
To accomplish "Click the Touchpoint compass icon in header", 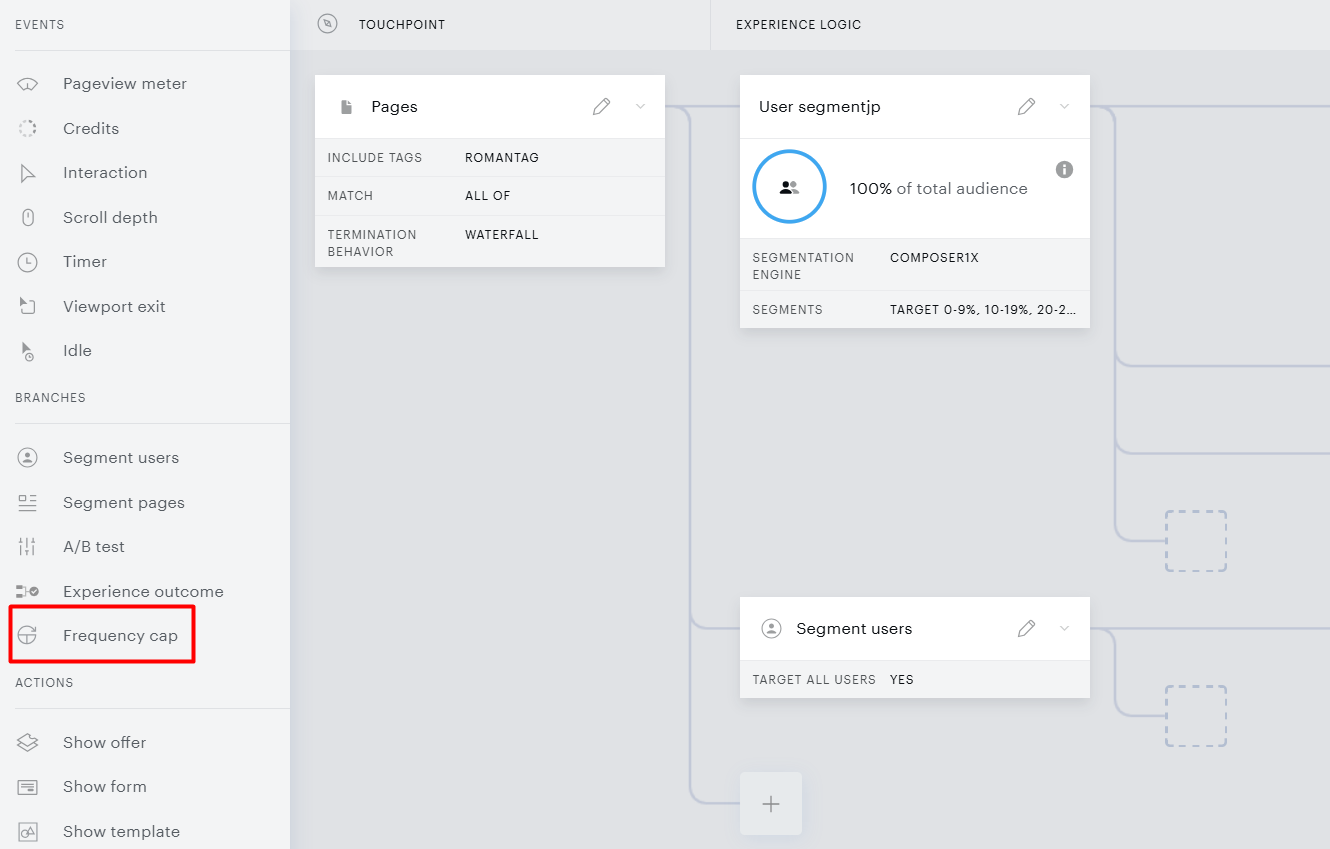I will pyautogui.click(x=327, y=24).
